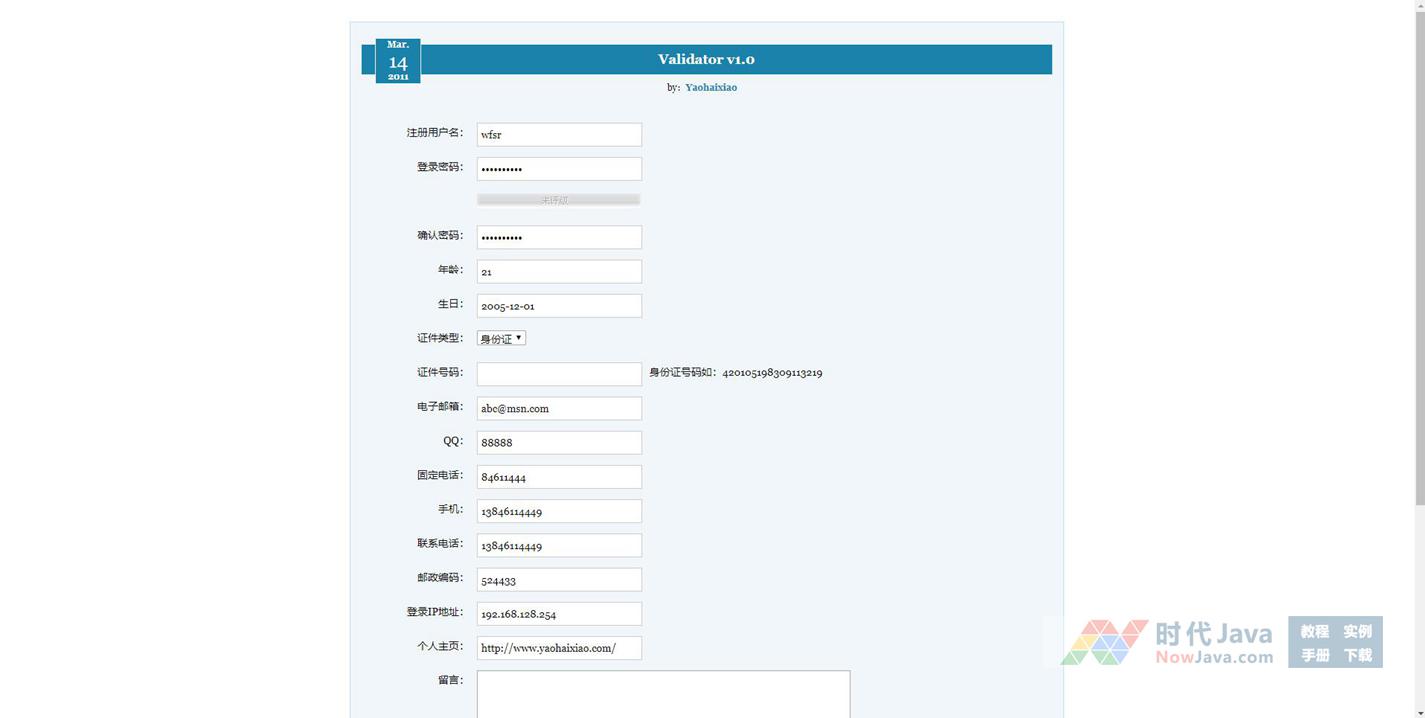
Task: Select the 年龄 field showing 21
Action: click(559, 272)
